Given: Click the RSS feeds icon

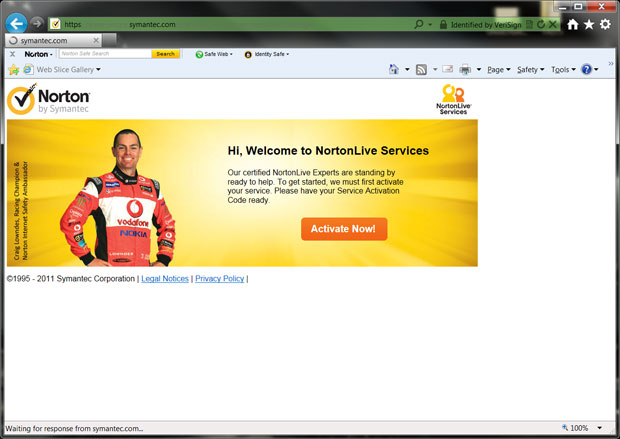Looking at the screenshot, I should (x=421, y=70).
